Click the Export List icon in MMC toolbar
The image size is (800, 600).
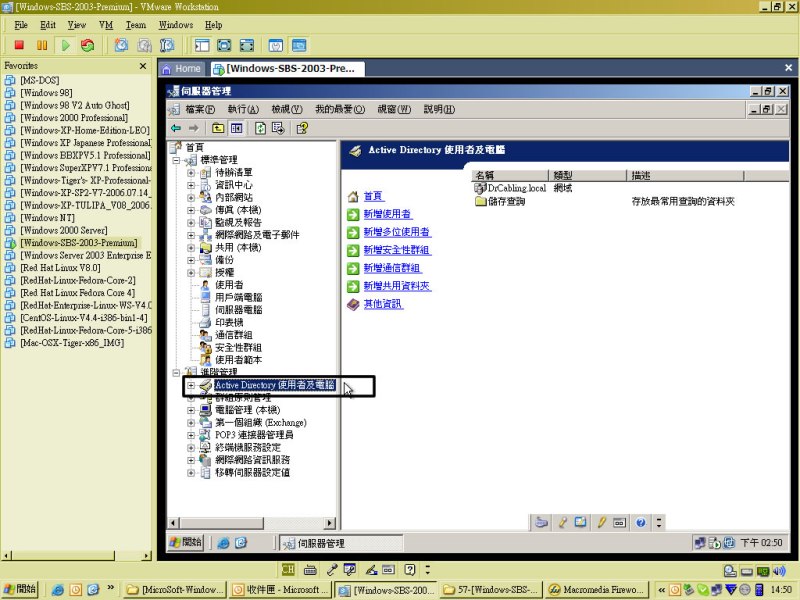tap(278, 128)
